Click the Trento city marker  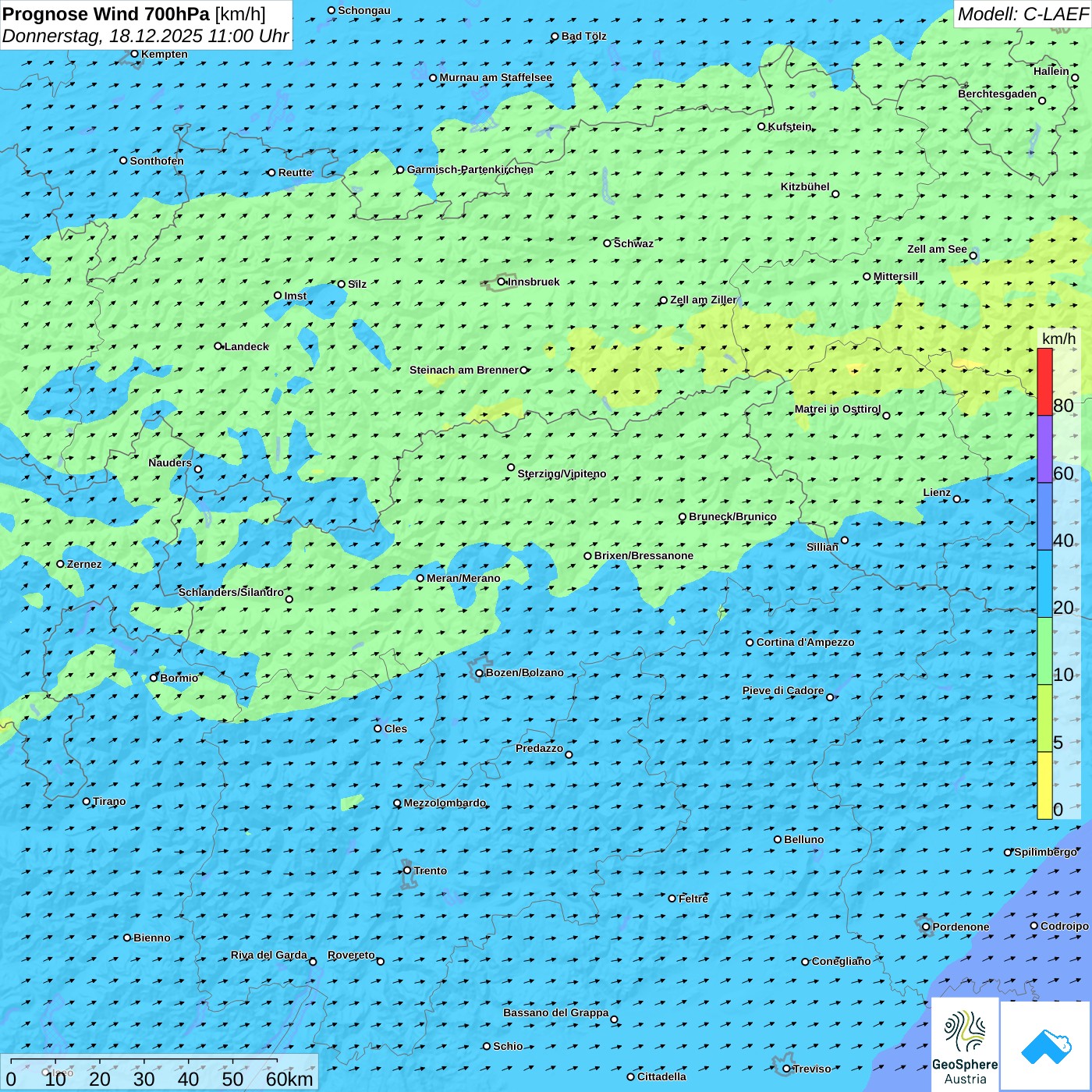pyautogui.click(x=407, y=870)
